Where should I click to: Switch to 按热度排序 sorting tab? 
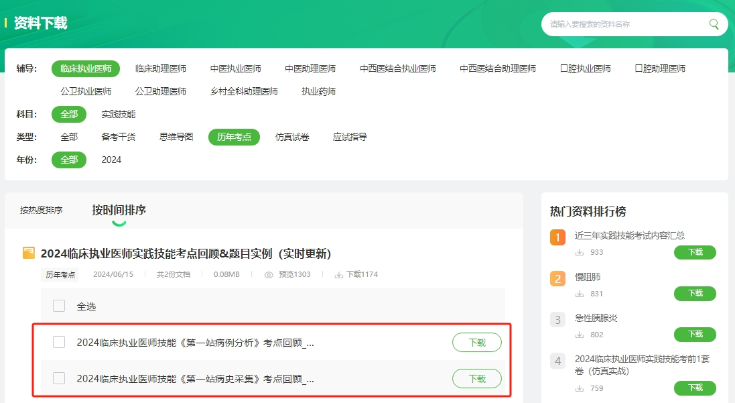41,211
